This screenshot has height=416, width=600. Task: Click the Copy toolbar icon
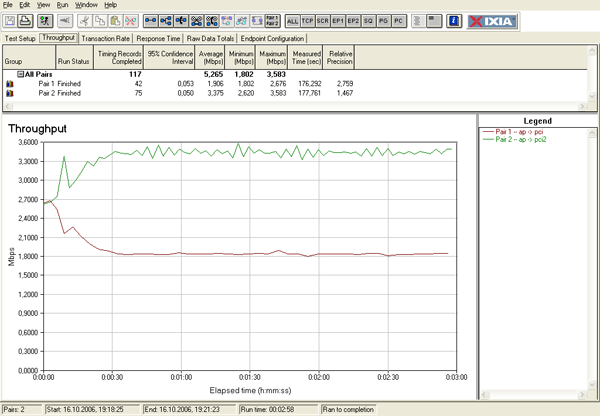100,21
